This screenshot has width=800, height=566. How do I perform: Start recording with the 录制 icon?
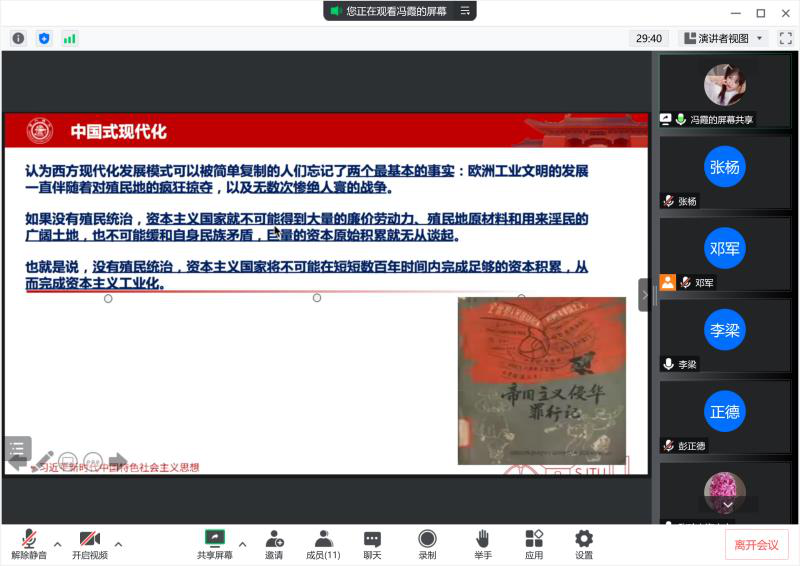[427, 544]
